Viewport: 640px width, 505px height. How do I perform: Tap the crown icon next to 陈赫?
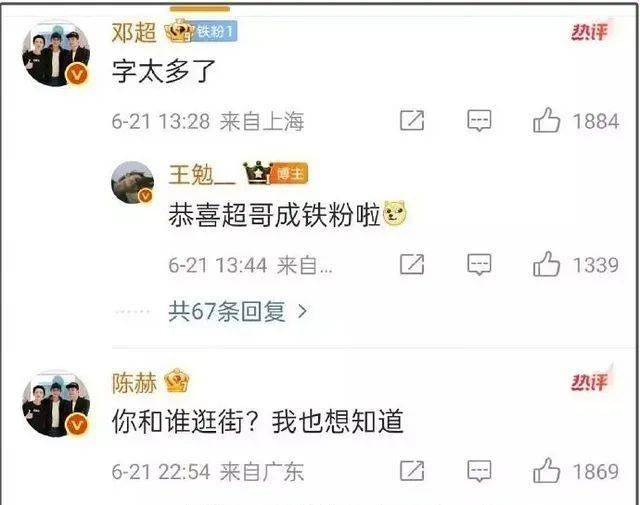click(x=177, y=380)
